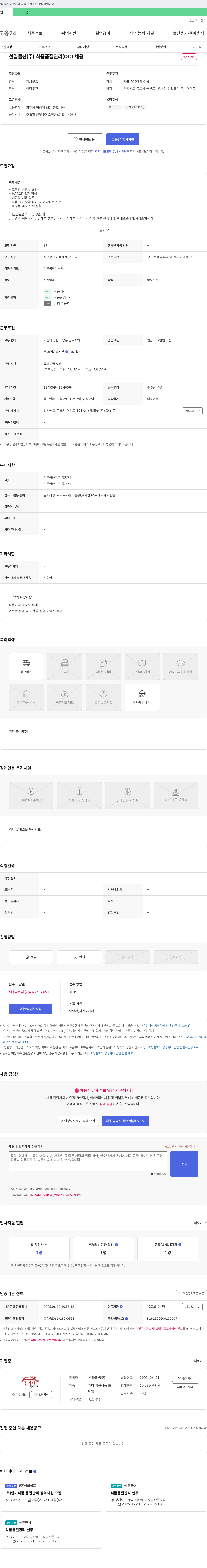This screenshot has height=1568, width=207.
Task: Click the 장애인용 주차장 icon
Action: (x=31, y=795)
